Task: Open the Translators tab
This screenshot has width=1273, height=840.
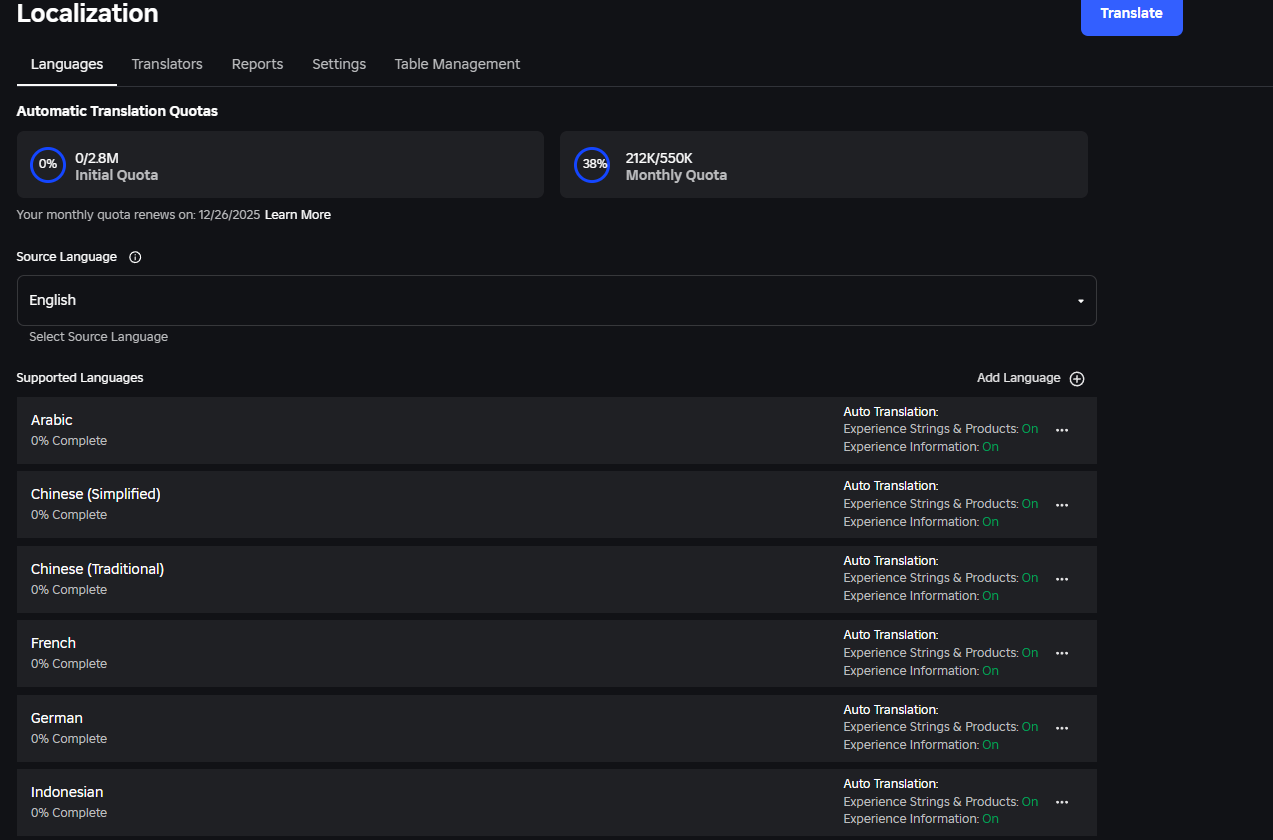Action: point(167,64)
